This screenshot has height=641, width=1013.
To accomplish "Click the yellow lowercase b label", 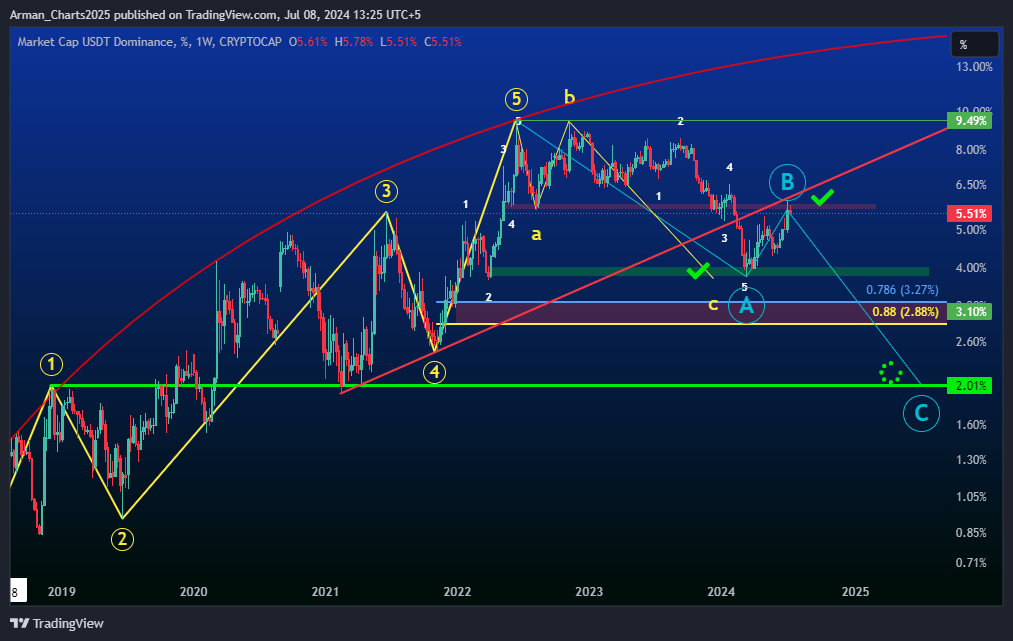I will coord(569,97).
